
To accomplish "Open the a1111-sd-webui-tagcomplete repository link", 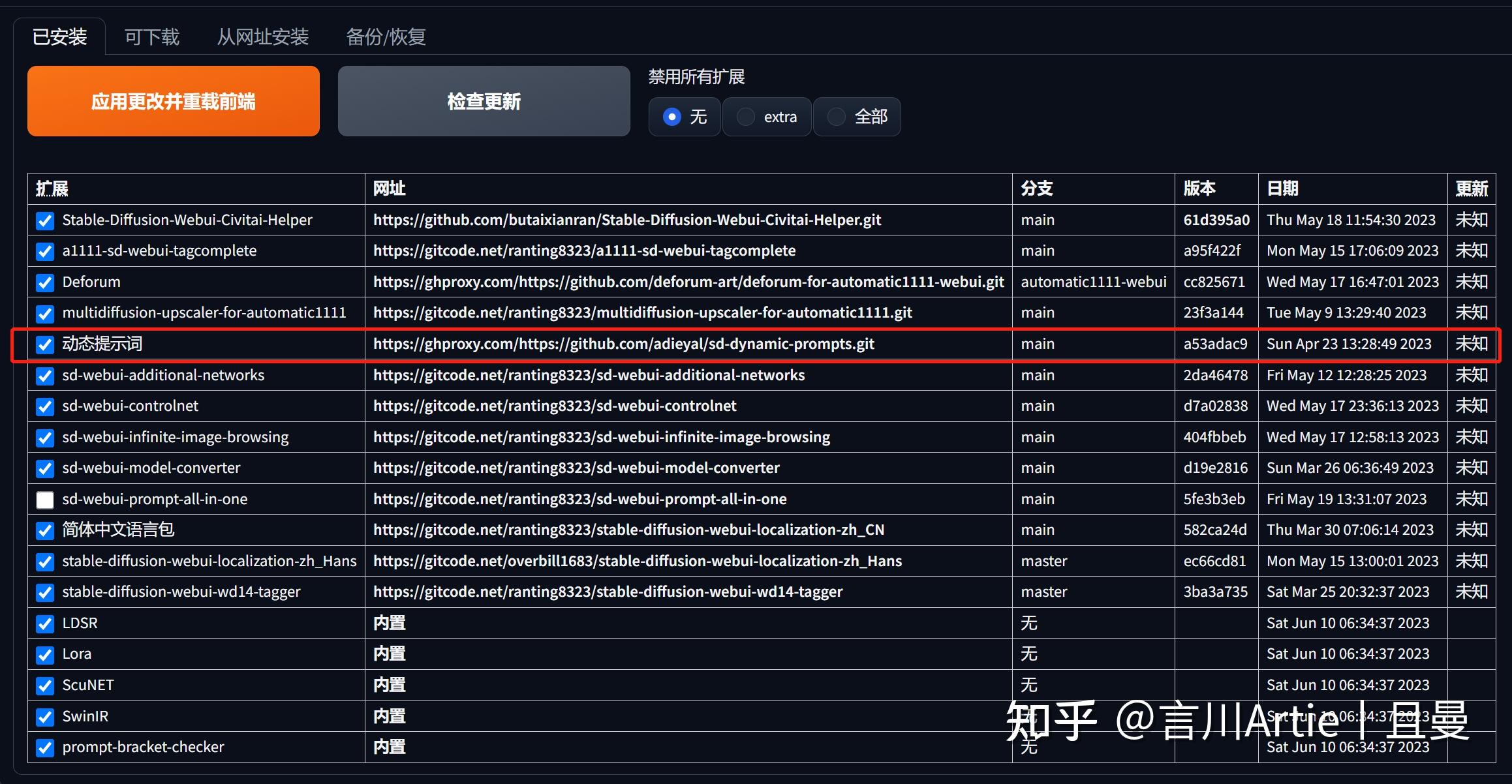I will point(584,250).
